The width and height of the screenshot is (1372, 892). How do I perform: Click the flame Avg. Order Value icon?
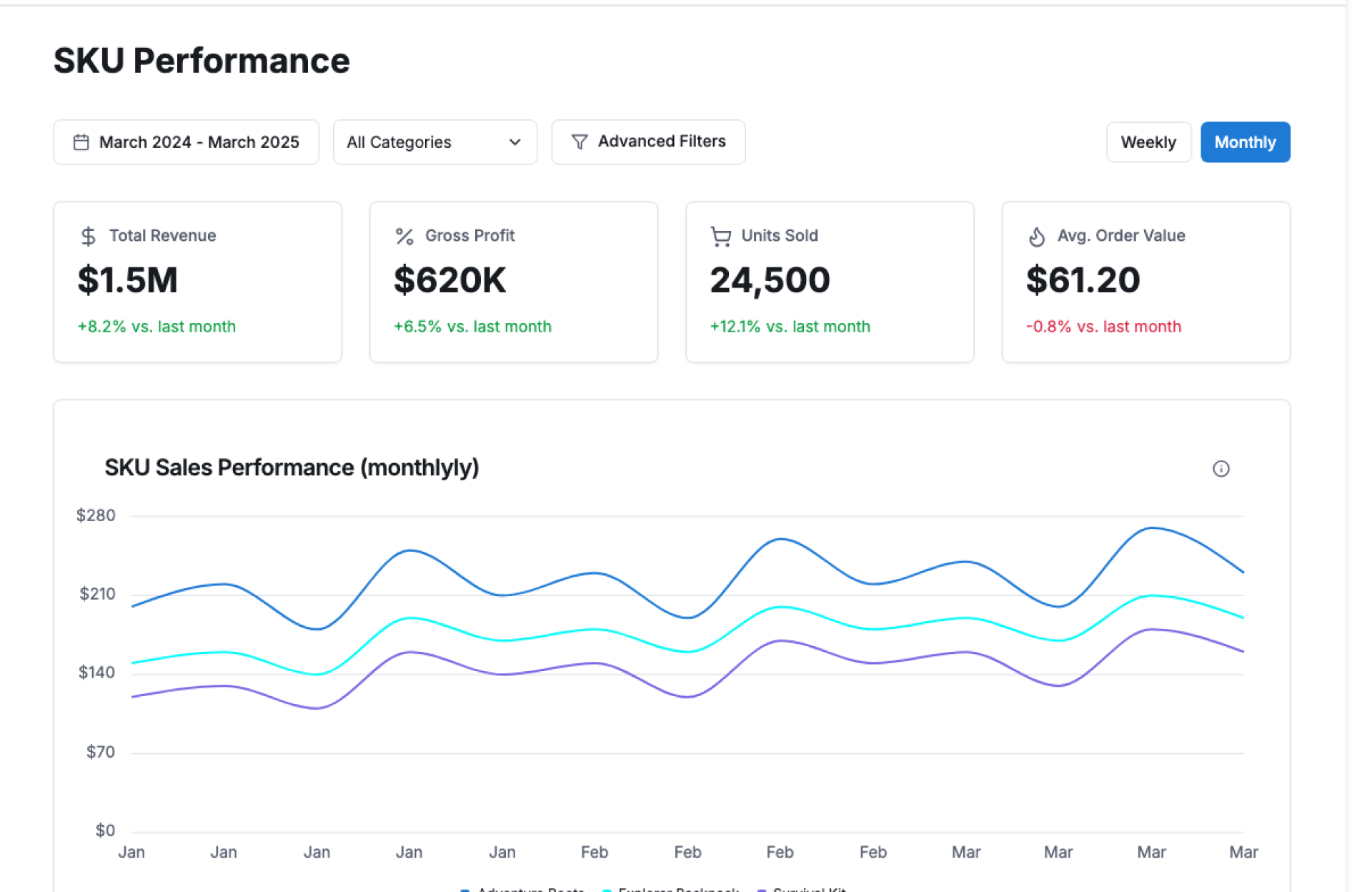1036,236
